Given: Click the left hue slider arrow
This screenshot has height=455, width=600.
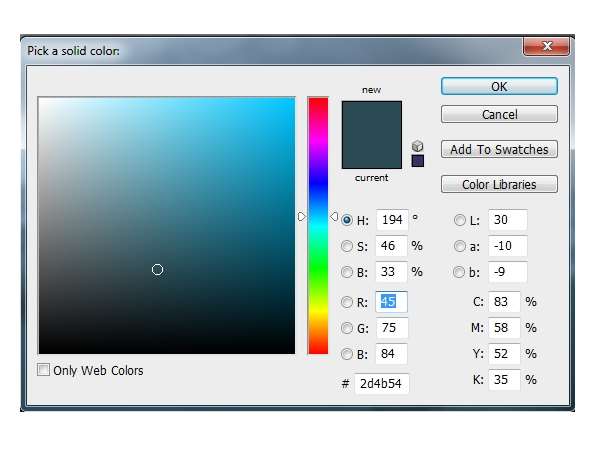Looking at the screenshot, I should 302,217.
